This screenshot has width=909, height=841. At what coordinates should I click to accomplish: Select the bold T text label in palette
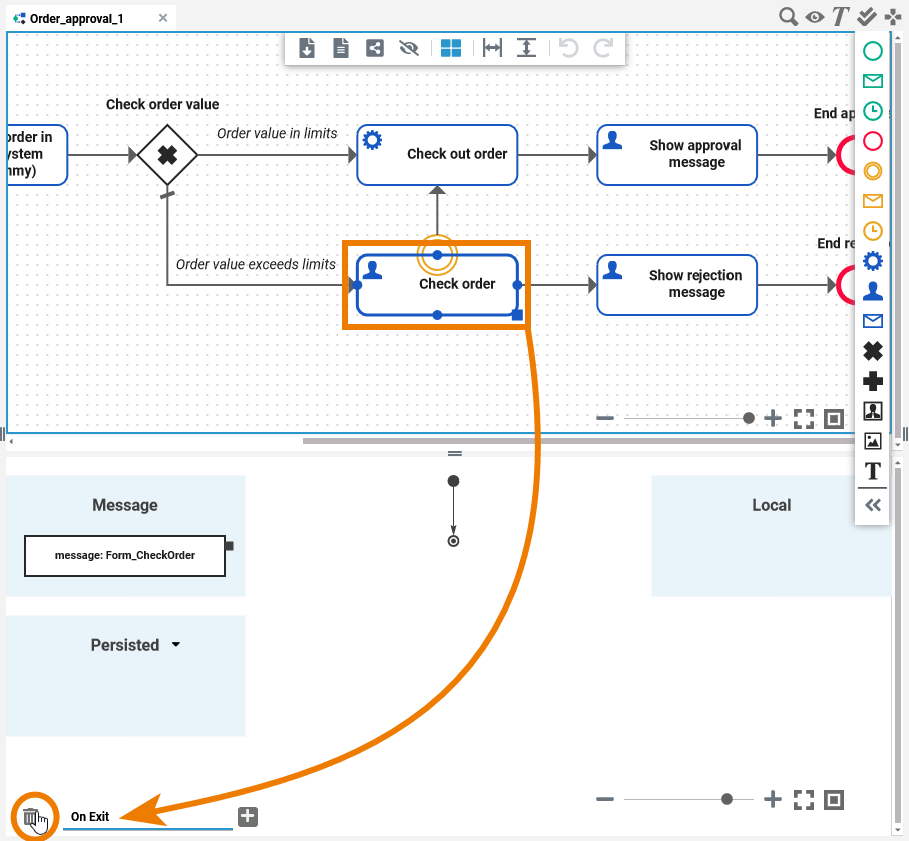873,471
